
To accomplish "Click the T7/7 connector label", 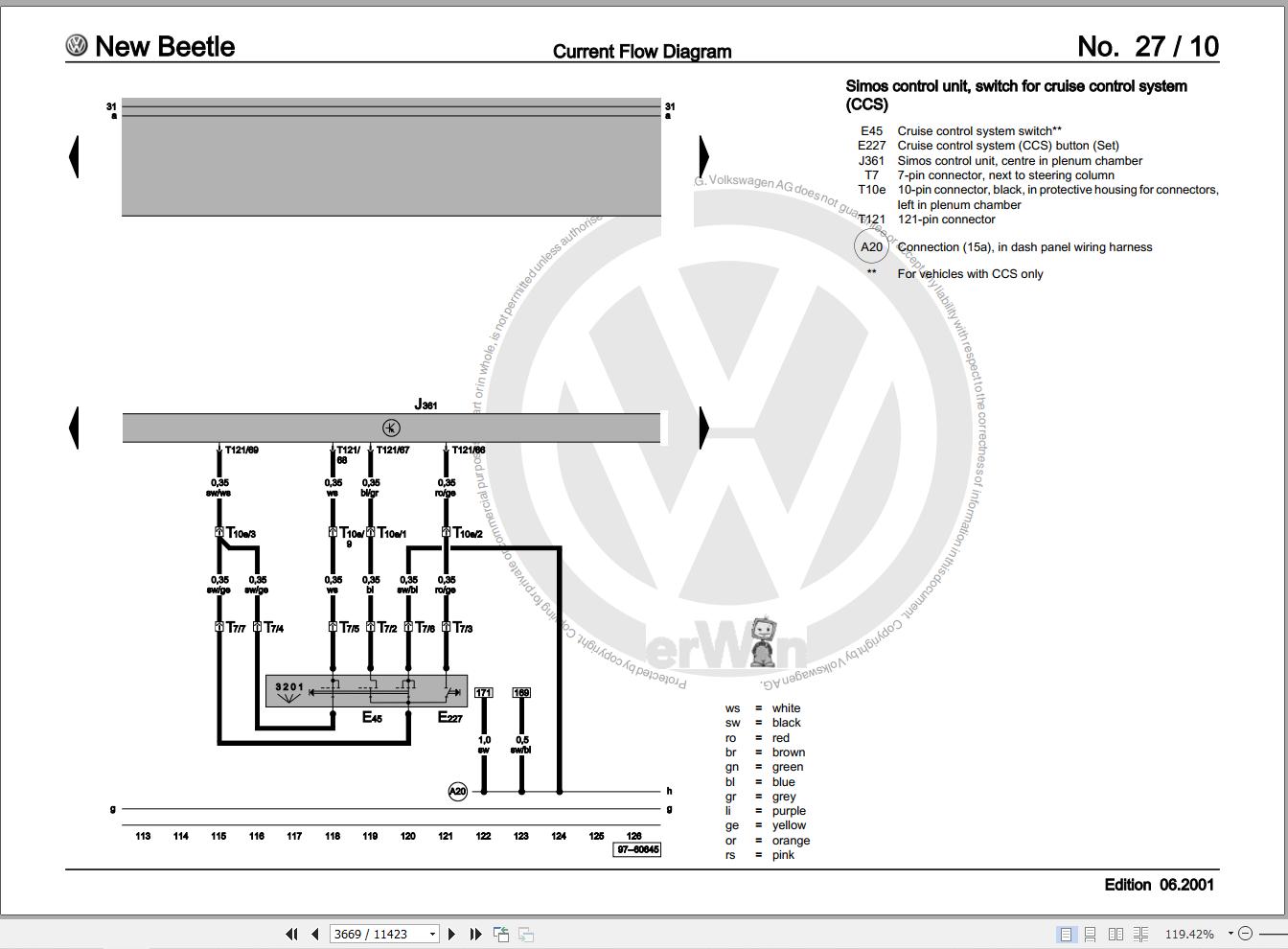I will (x=236, y=628).
